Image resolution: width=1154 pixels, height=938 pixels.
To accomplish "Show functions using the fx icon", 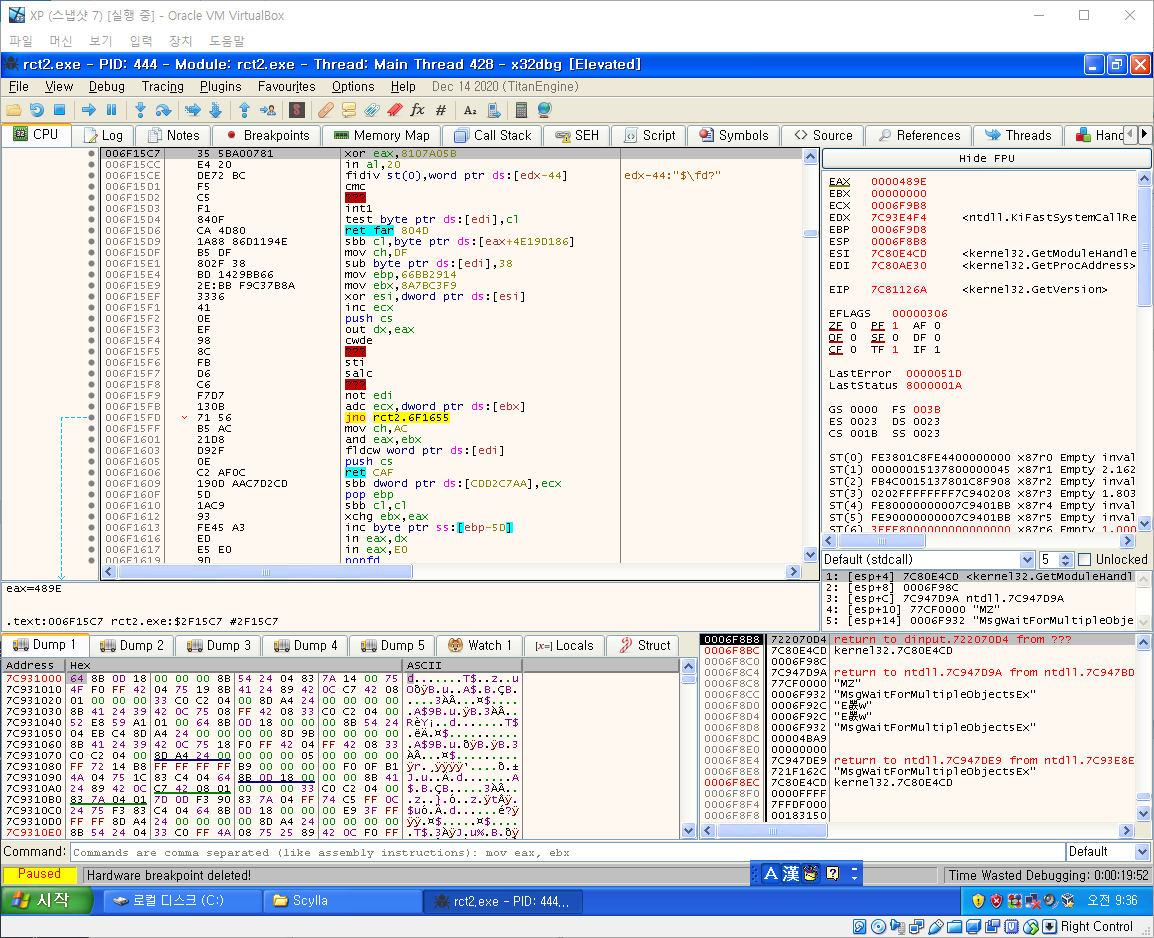I will point(417,110).
